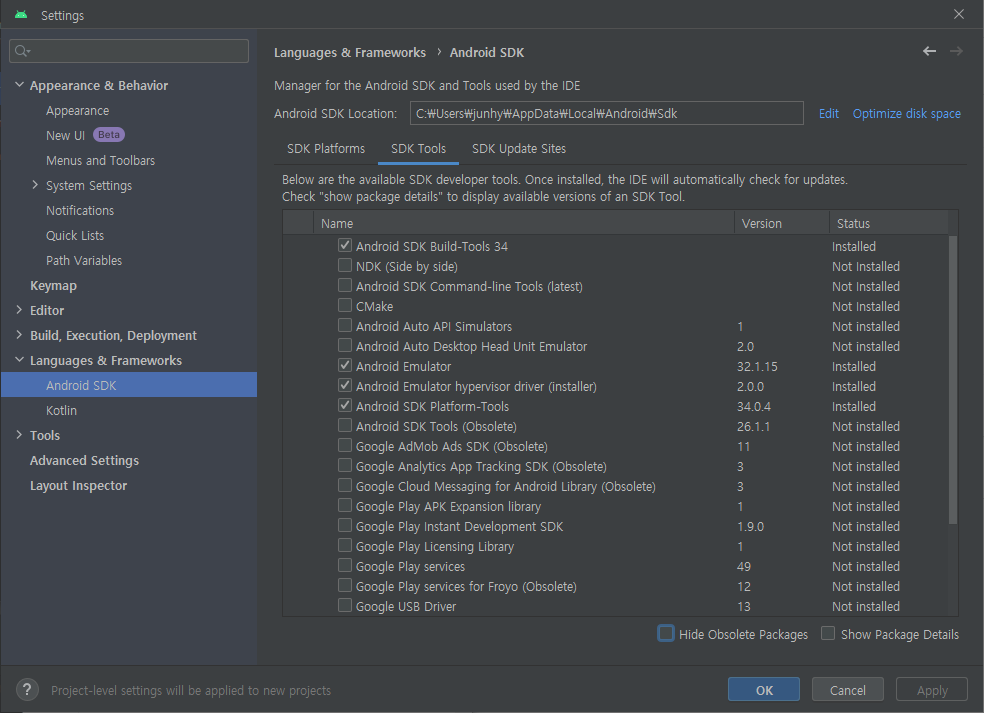984x713 pixels.
Task: Close the Settings dialog with X
Action: (958, 14)
